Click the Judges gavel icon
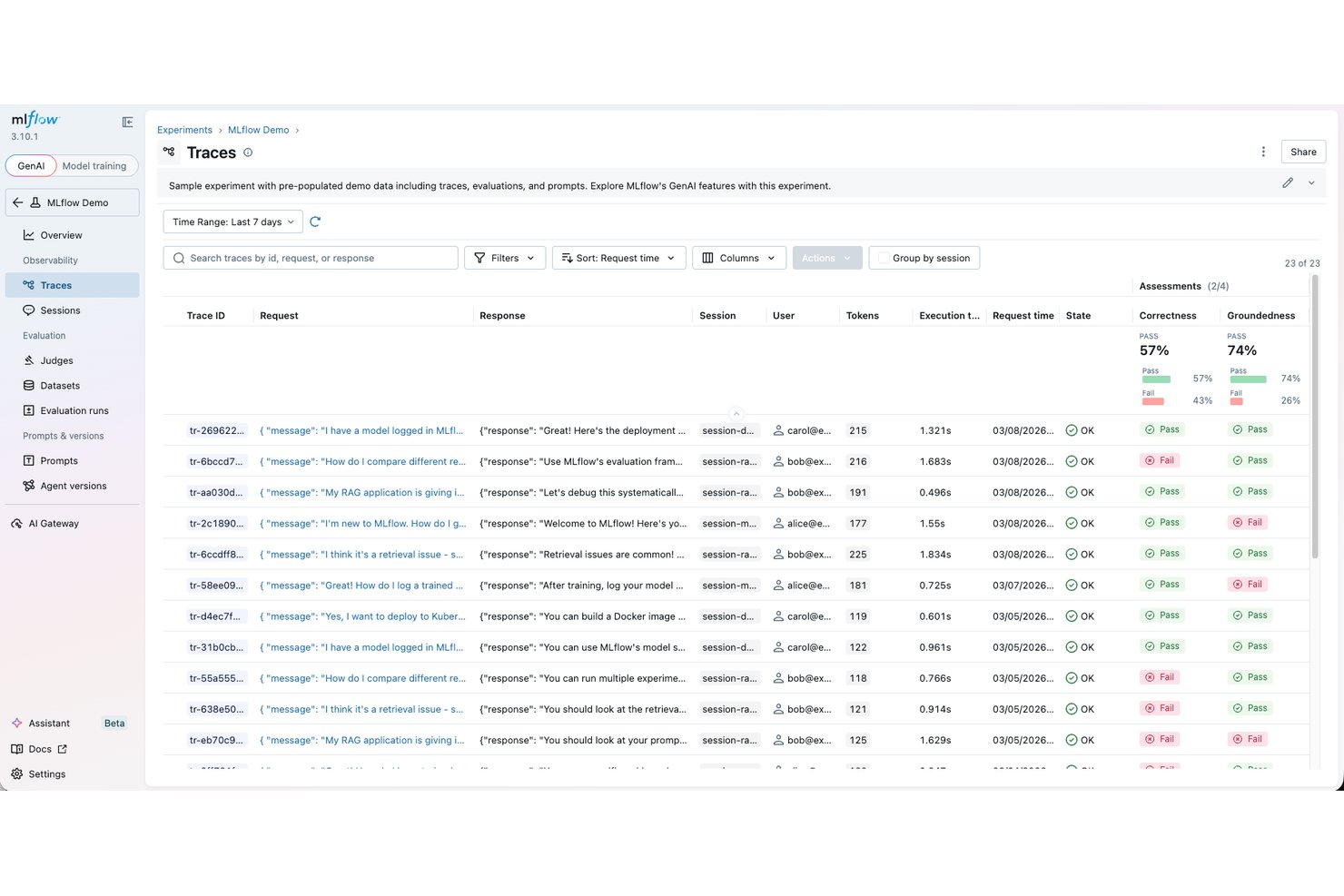Viewport: 1344px width, 896px height. pyautogui.click(x=29, y=360)
